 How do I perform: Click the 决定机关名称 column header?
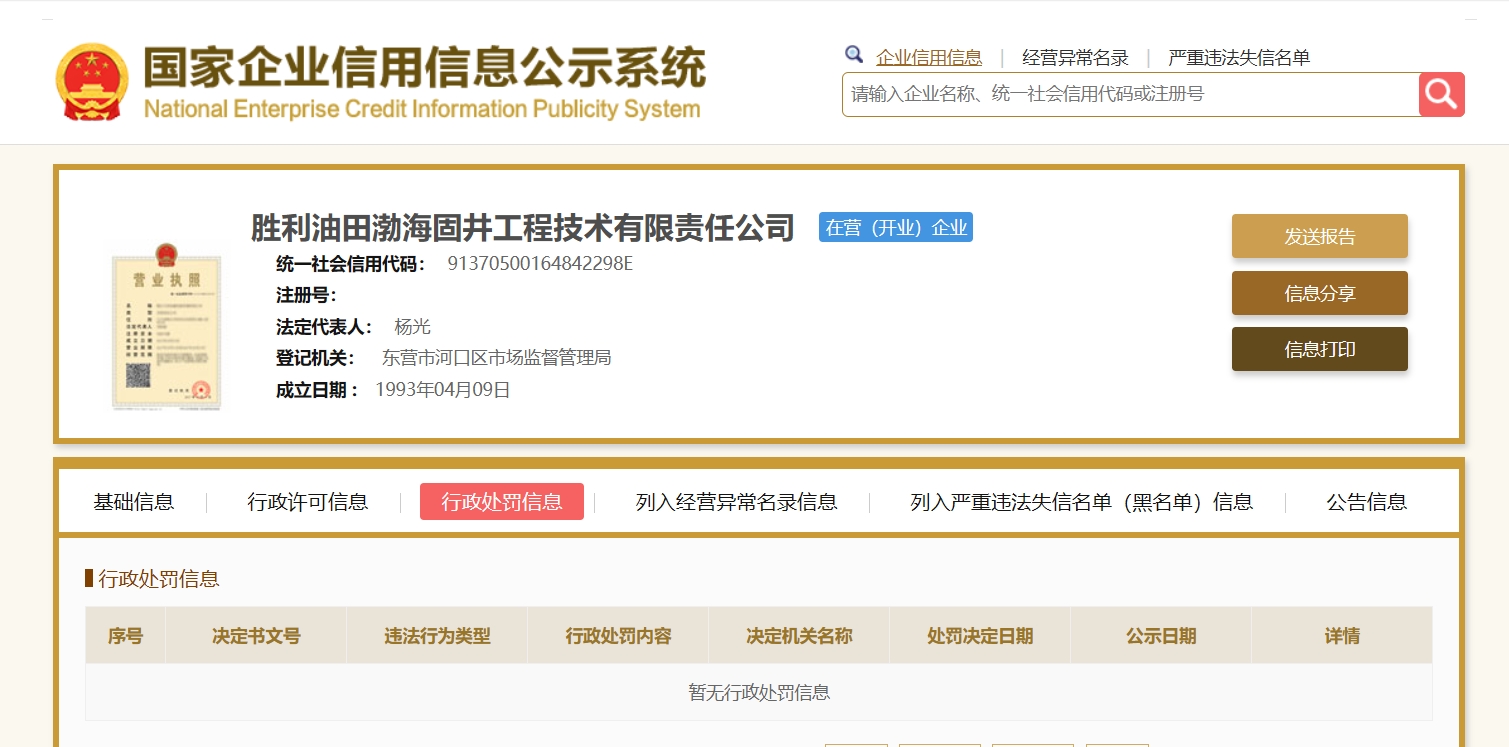click(799, 636)
